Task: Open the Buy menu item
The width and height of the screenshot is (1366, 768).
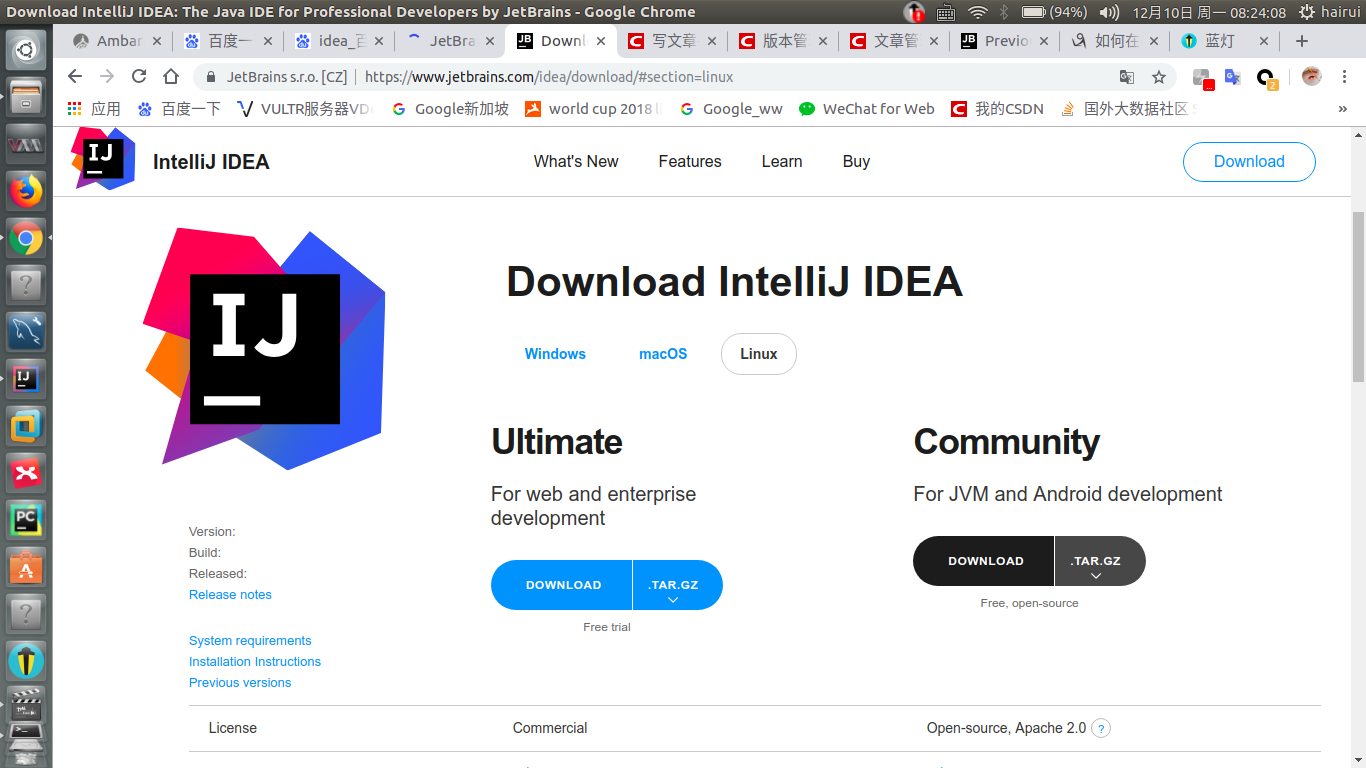Action: 856,161
